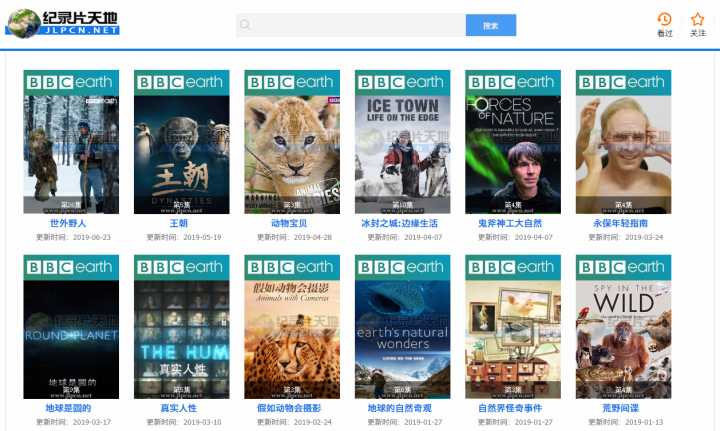Screen dimensions: 720x431
Task: Click update date 2019-04-28 under 动物宝贝
Action: 313,237
